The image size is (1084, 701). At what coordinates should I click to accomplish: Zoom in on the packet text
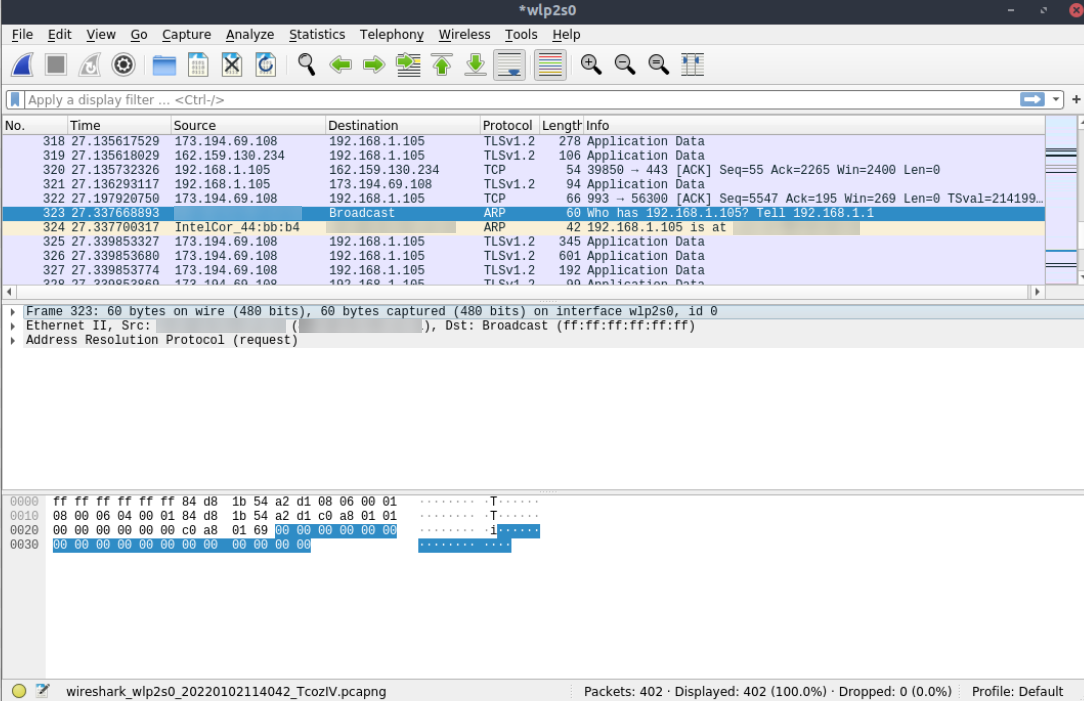coord(591,65)
